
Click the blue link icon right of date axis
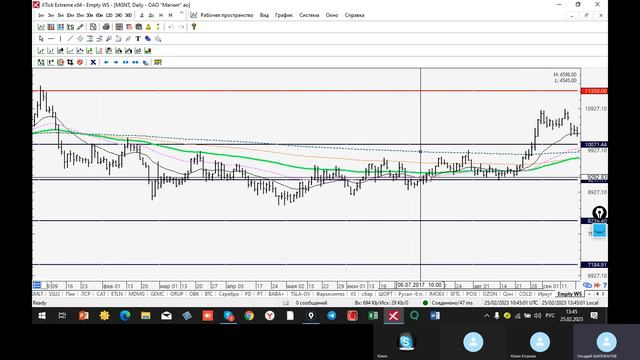pyautogui.click(x=587, y=285)
